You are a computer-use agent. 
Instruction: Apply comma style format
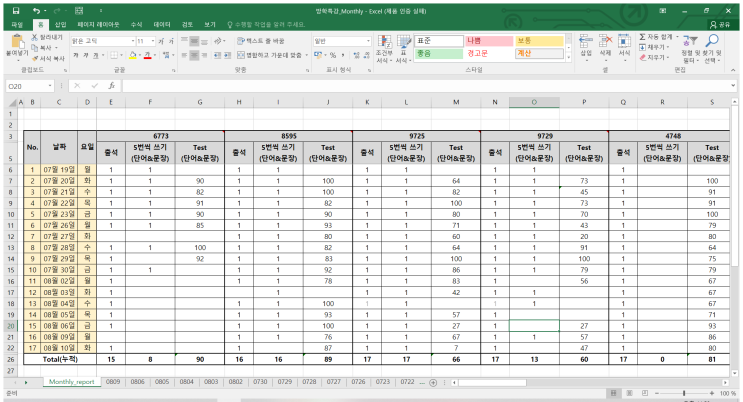[x=342, y=55]
